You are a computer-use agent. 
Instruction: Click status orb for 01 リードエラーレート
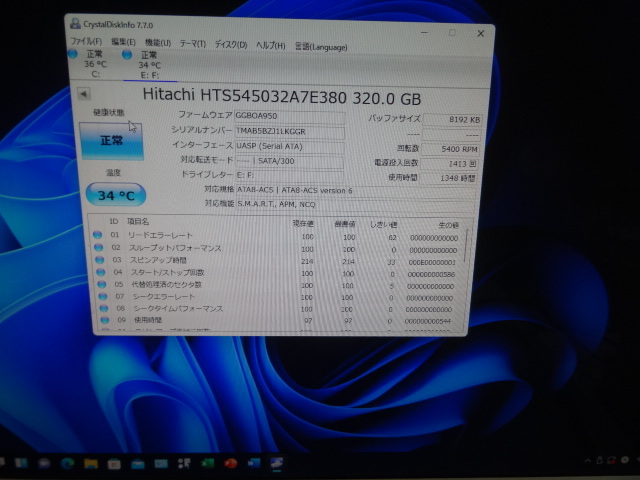pos(97,234)
